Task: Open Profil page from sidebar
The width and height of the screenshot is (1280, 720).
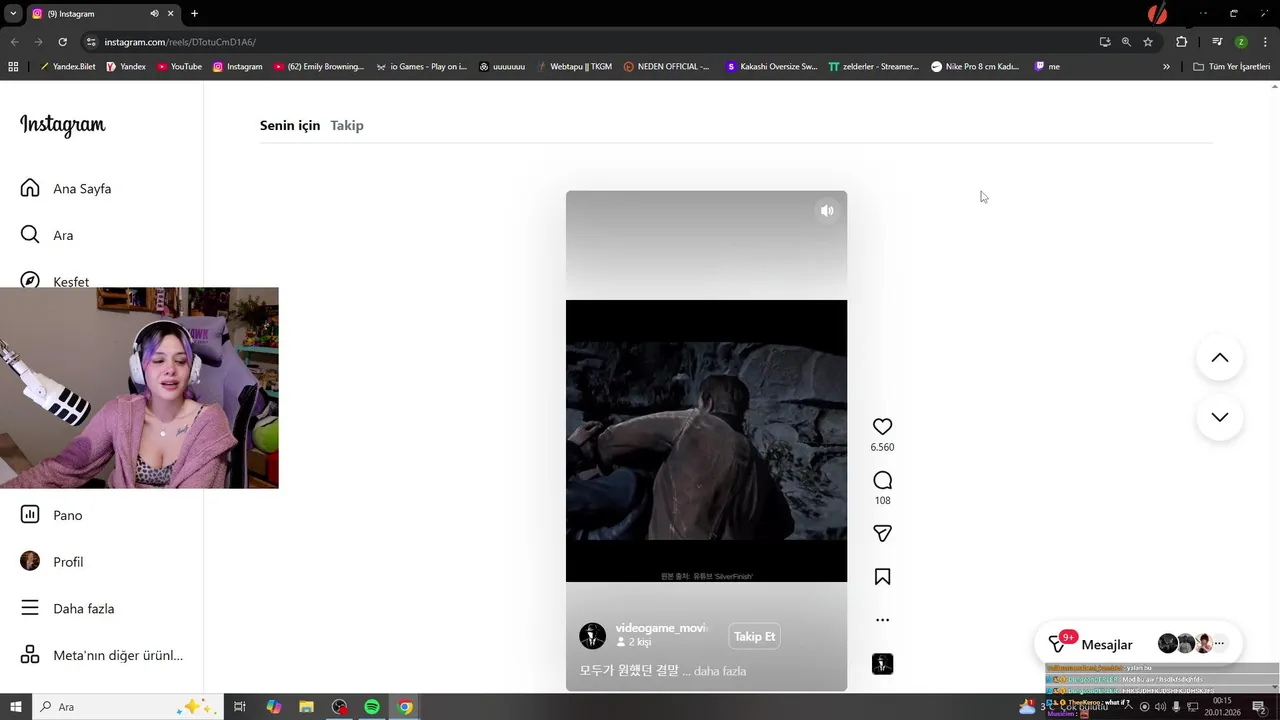Action: [x=52, y=561]
